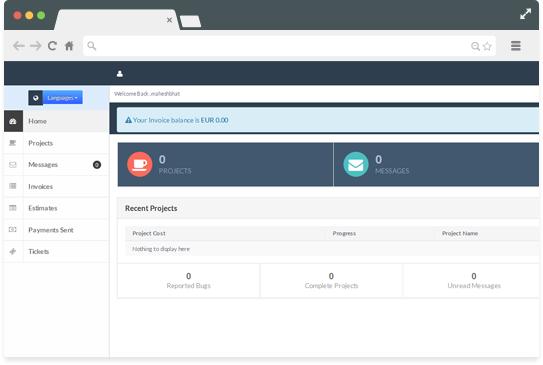This screenshot has width=543, height=365.
Task: Click the teal Messages envelope icon
Action: [356, 164]
